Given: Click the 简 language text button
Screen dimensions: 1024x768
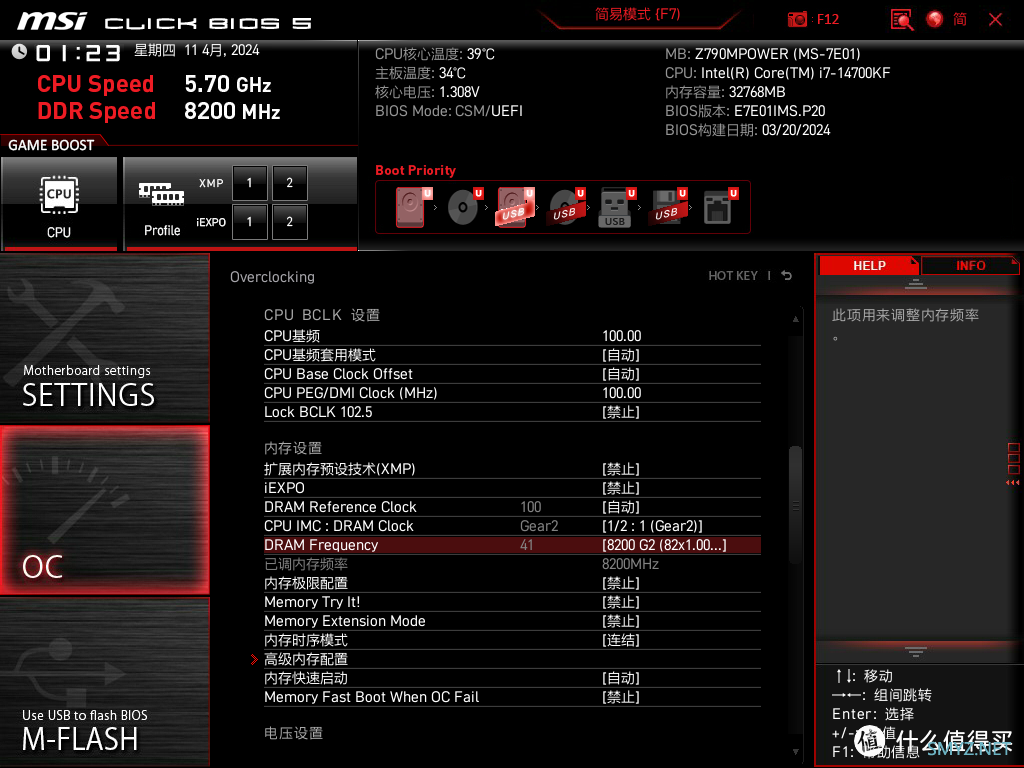Looking at the screenshot, I should pos(960,20).
